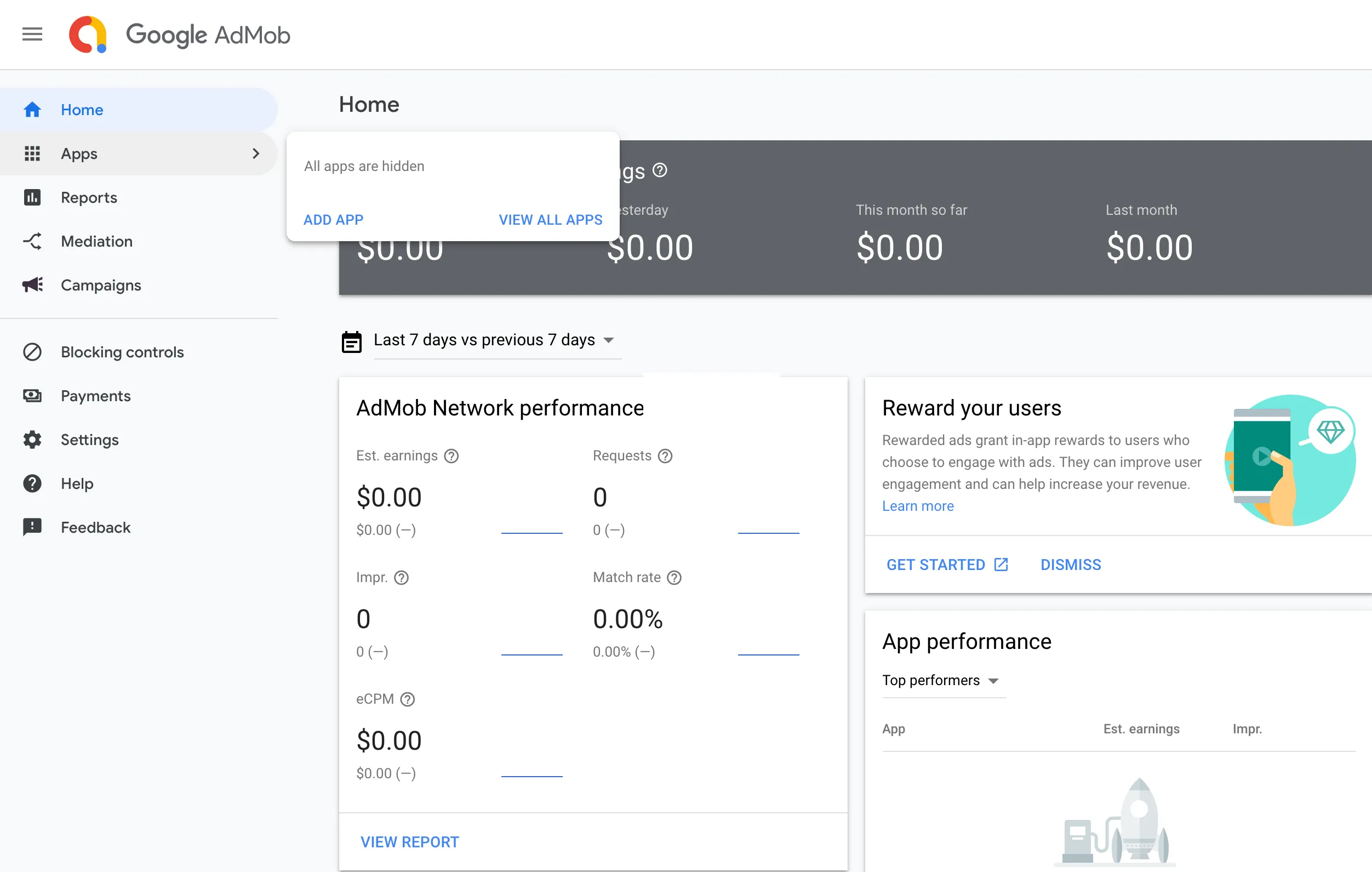This screenshot has width=1372, height=872.
Task: Select the Reports bar-chart icon in sidebar
Action: (x=32, y=197)
